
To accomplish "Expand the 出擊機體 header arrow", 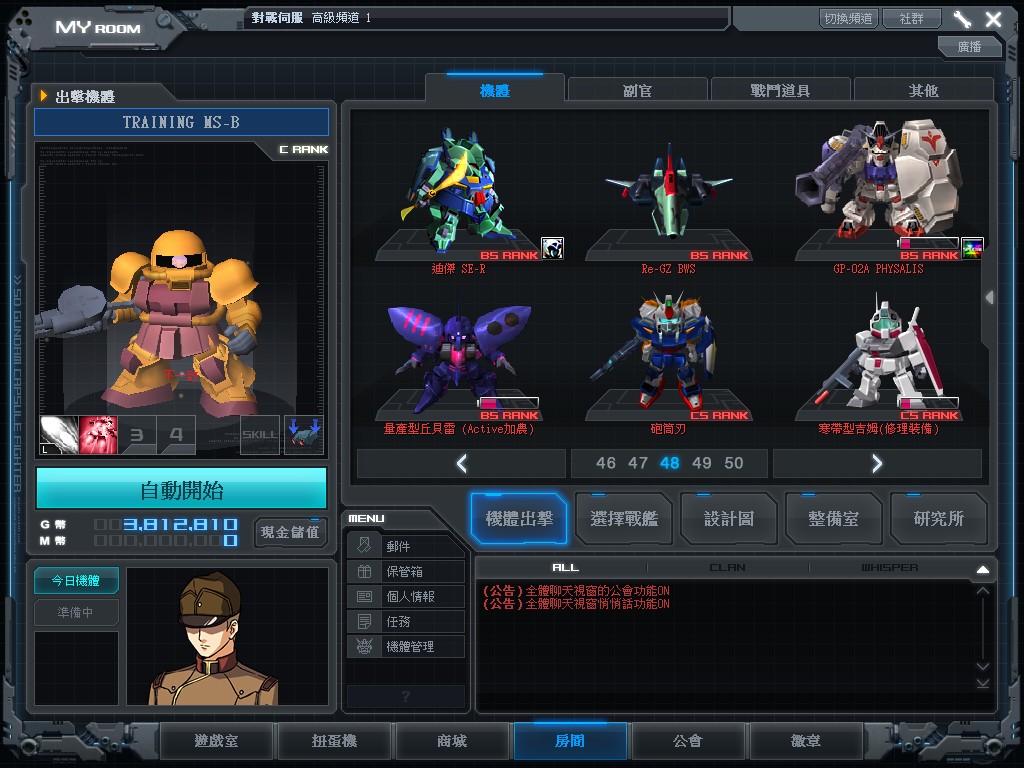I will click(44, 96).
